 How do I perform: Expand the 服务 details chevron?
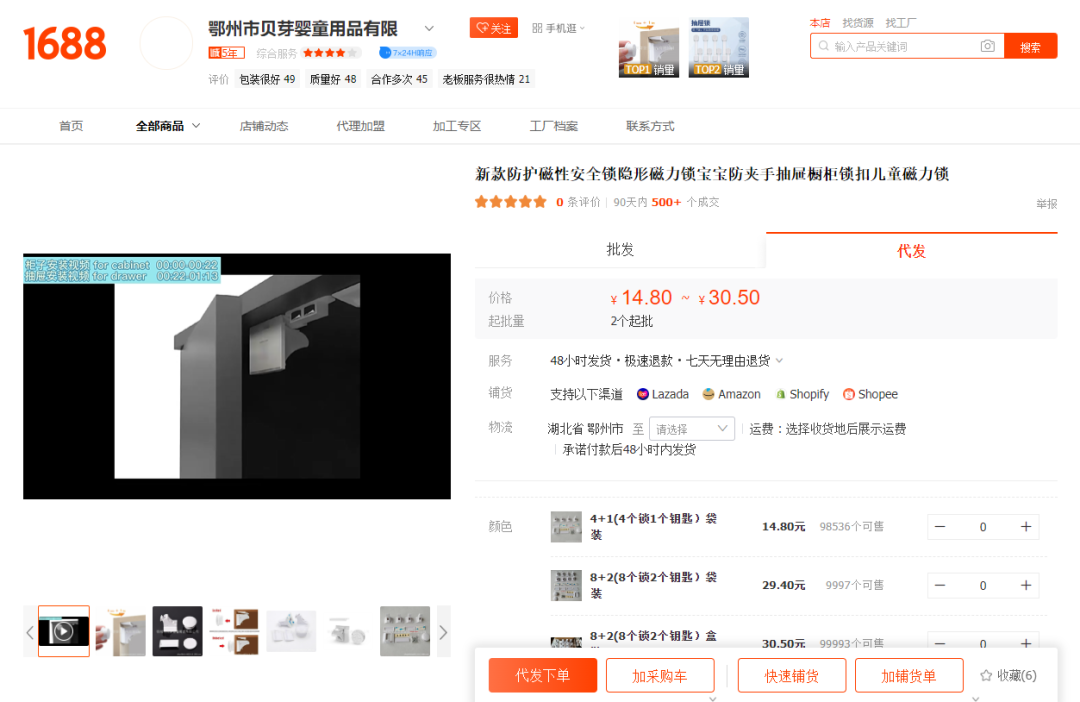(x=780, y=360)
